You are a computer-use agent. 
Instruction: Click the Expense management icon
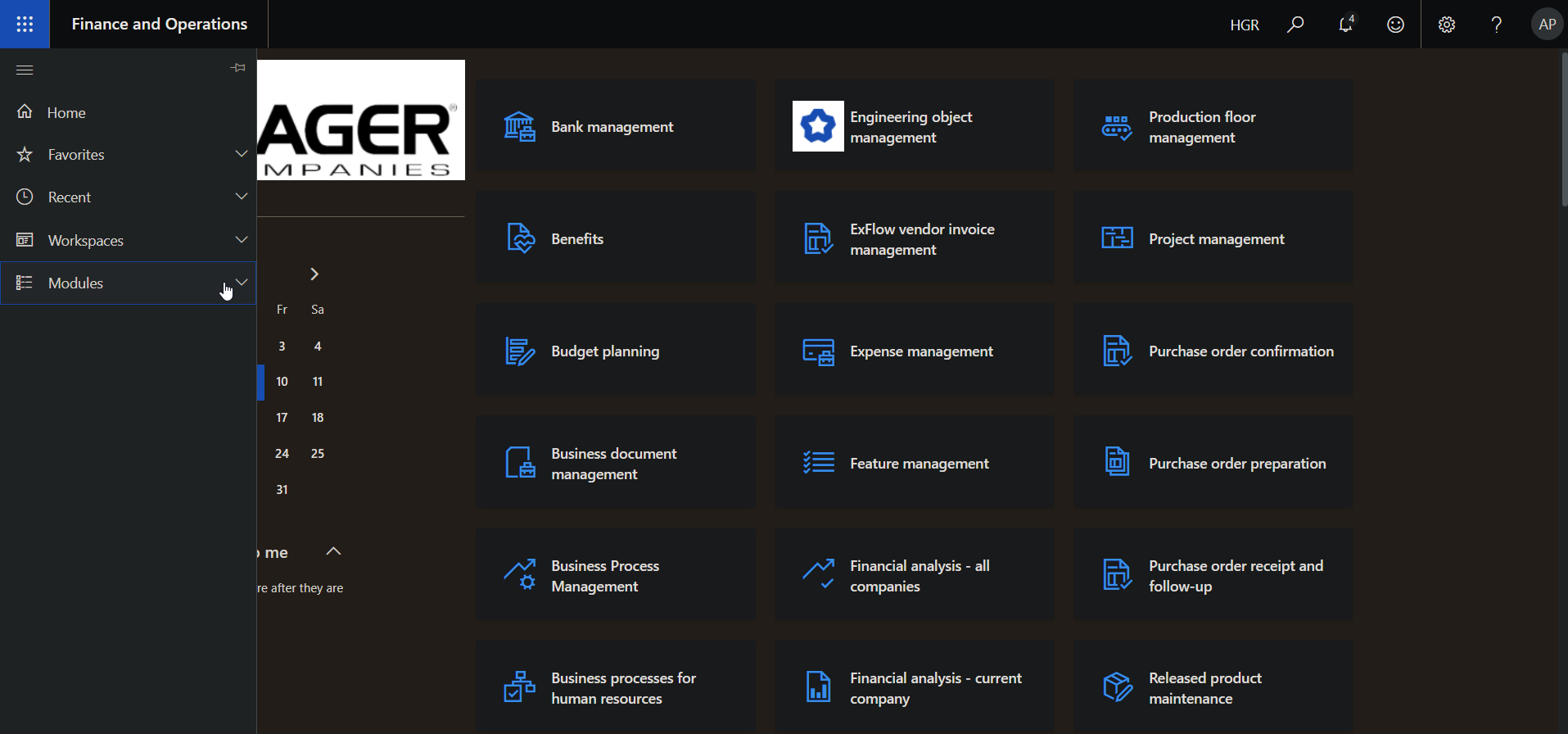pos(818,351)
